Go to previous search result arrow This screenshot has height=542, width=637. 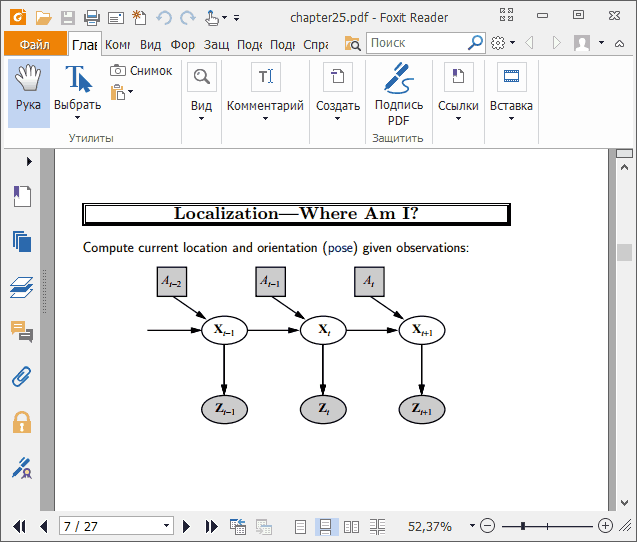(529, 42)
